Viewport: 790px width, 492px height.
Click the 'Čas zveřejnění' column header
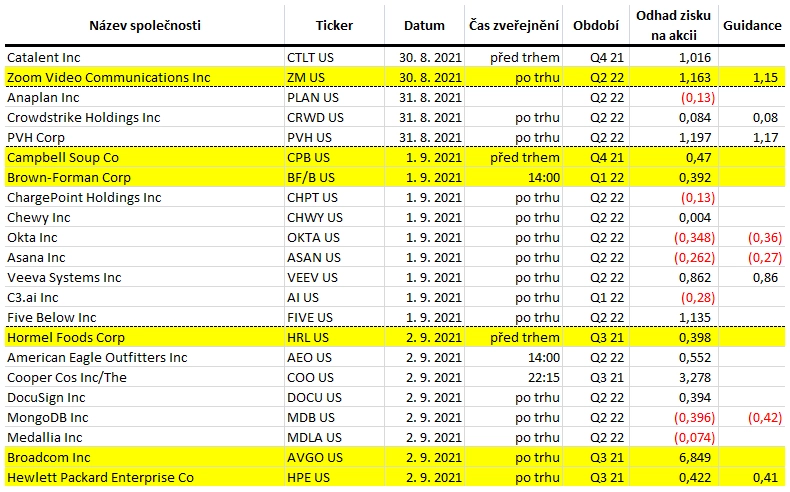(513, 26)
